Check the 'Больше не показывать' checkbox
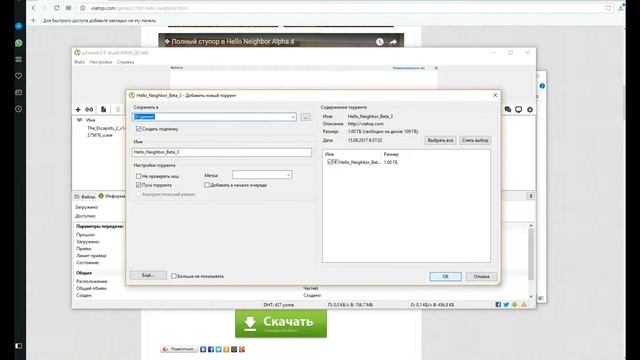 pyautogui.click(x=174, y=276)
